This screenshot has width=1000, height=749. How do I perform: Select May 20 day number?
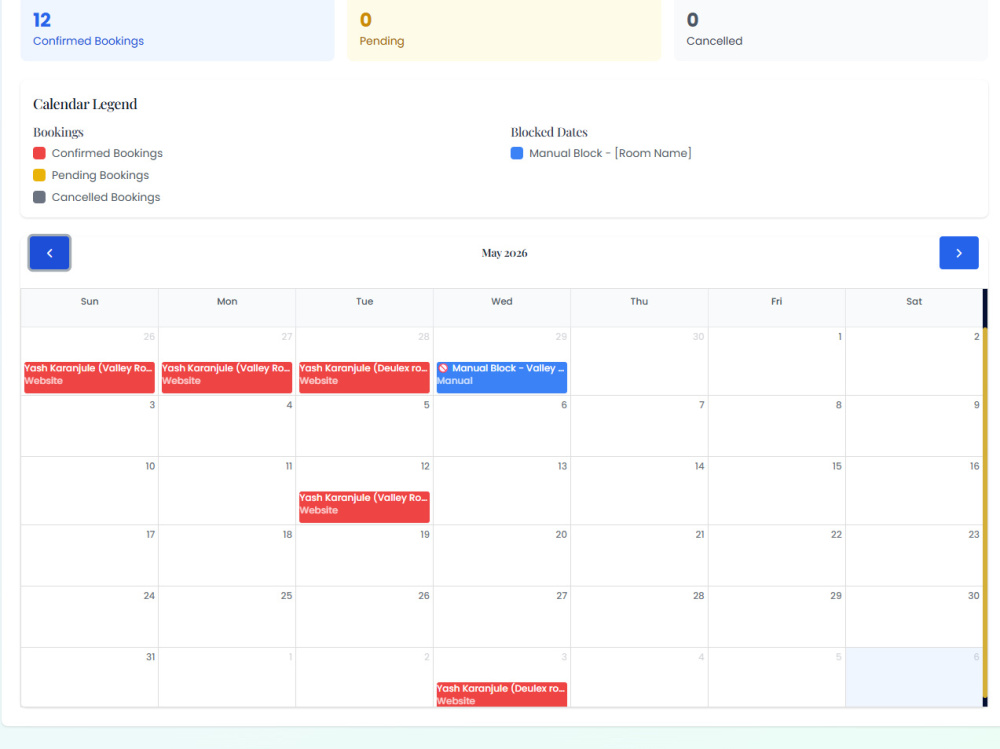click(561, 535)
